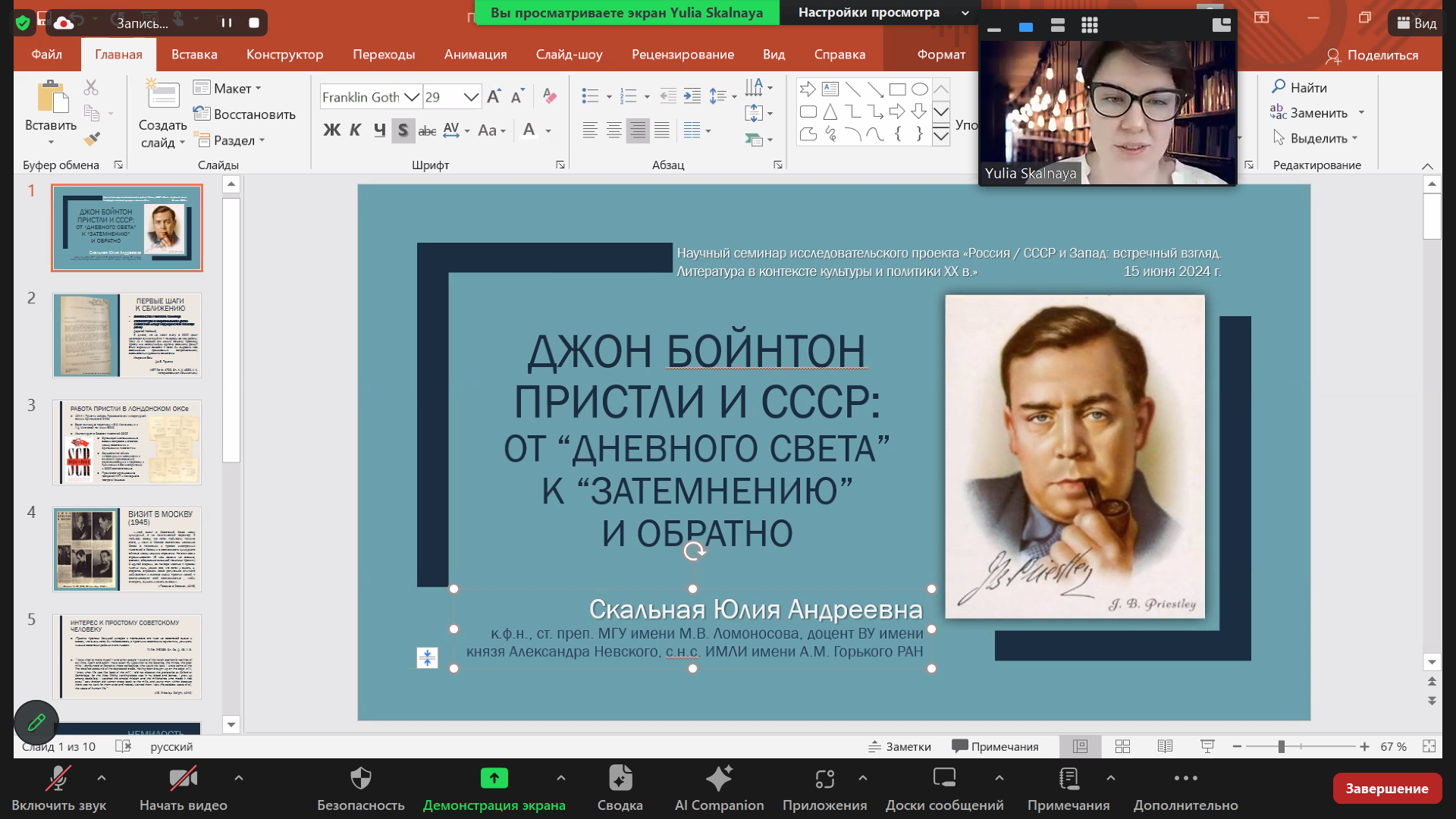
Task: Unmute microphone with Включить звук
Action: coord(58,789)
